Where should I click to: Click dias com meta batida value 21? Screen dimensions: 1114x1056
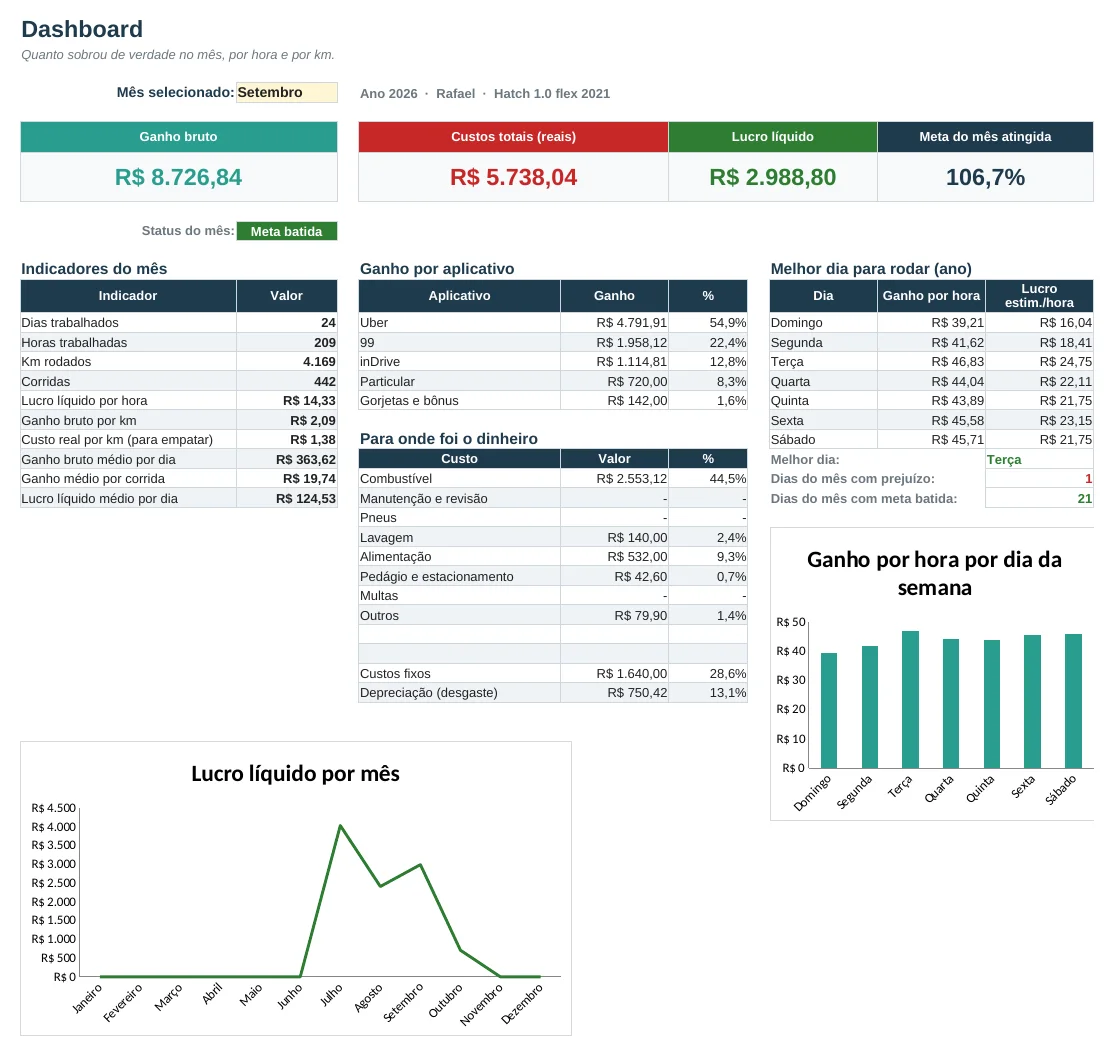click(x=1039, y=499)
